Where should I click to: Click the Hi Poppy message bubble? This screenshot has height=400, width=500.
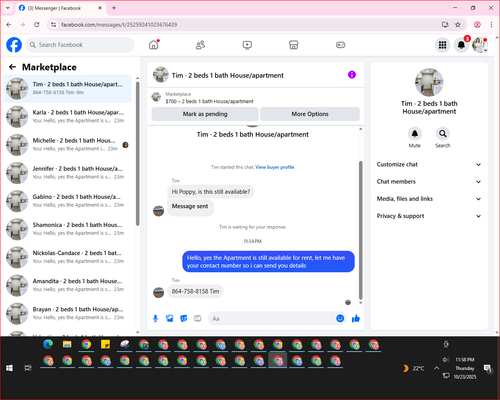point(211,192)
